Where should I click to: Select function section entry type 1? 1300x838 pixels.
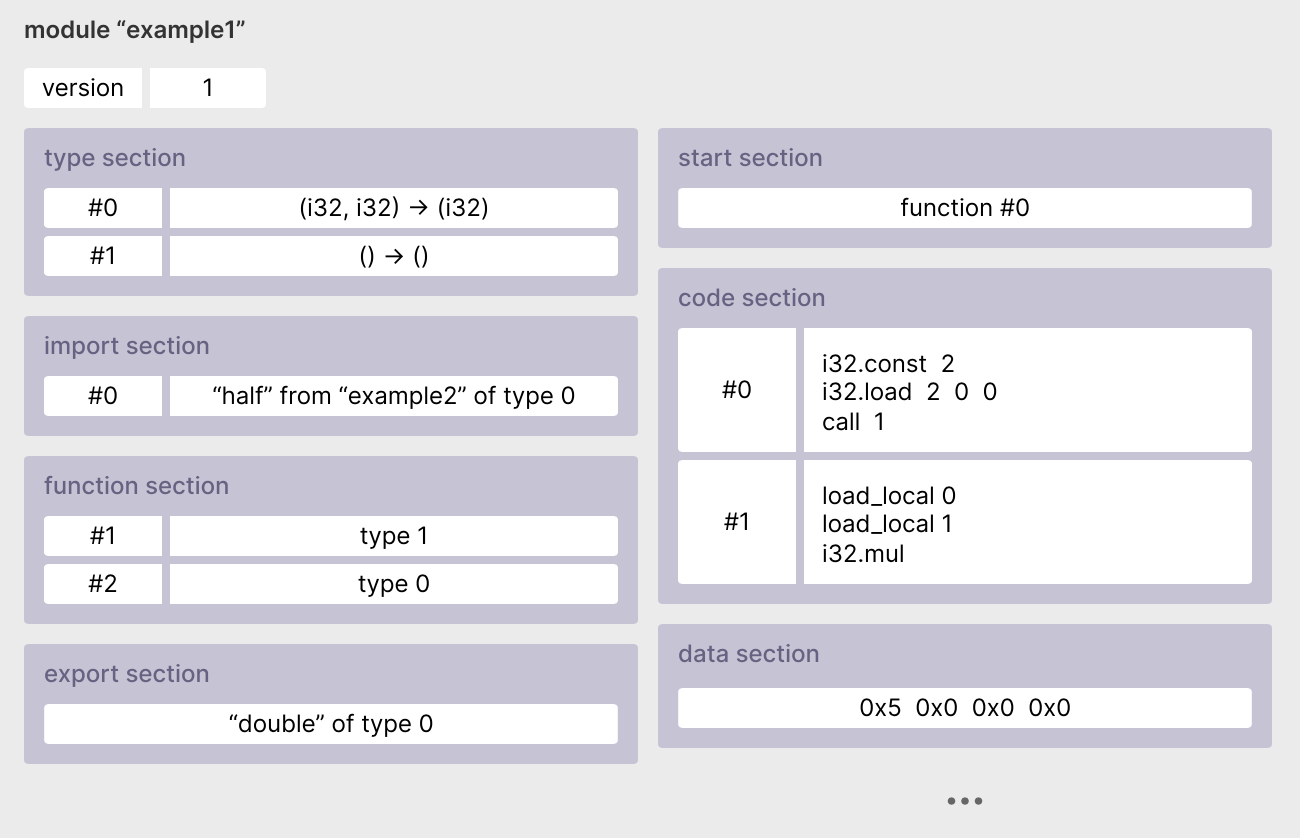tap(393, 536)
